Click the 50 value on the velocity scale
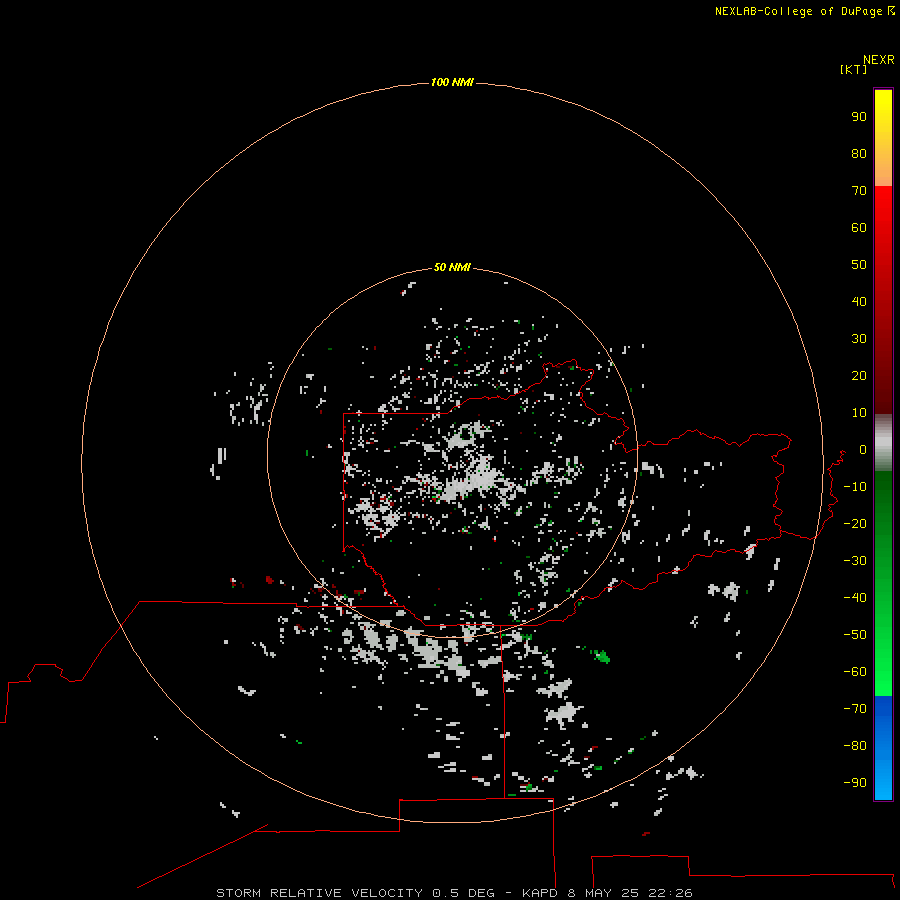The height and width of the screenshot is (900, 900). pyautogui.click(x=859, y=265)
